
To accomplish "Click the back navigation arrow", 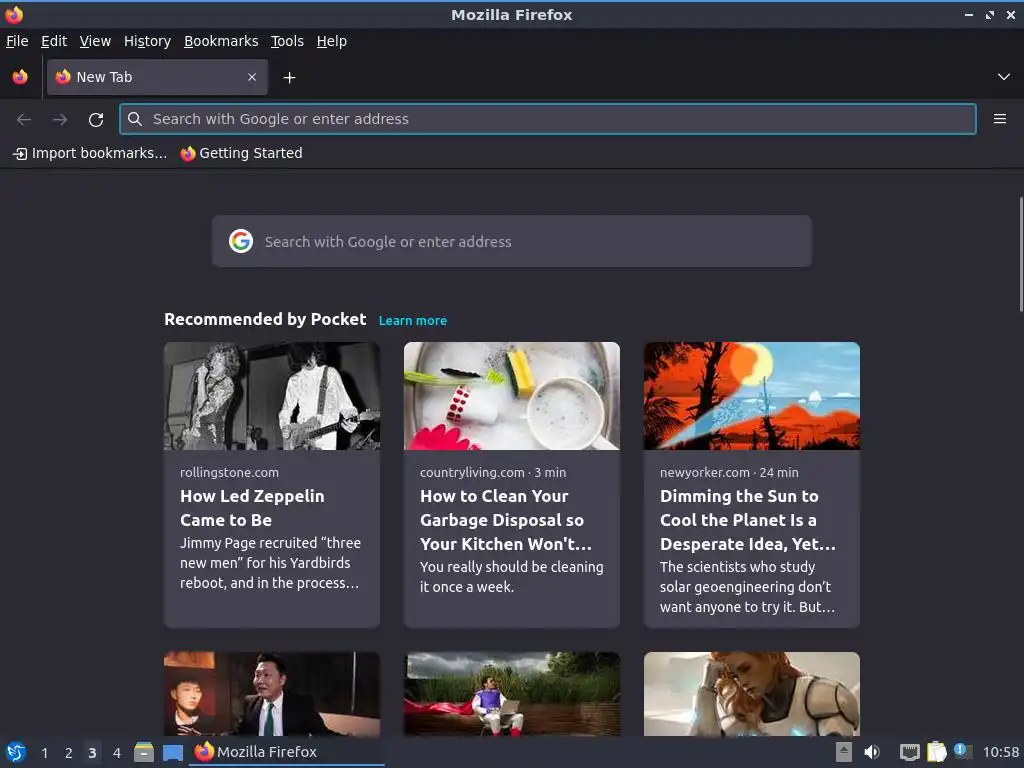I will (24, 120).
